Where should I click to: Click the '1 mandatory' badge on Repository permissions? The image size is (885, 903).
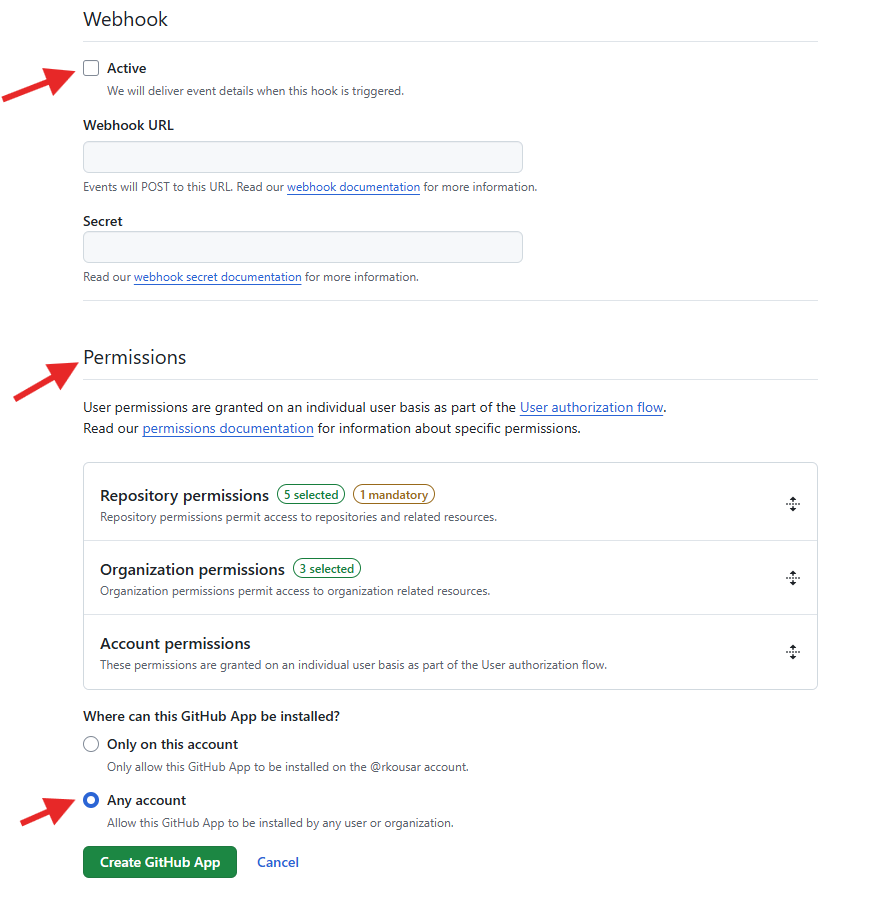point(393,494)
